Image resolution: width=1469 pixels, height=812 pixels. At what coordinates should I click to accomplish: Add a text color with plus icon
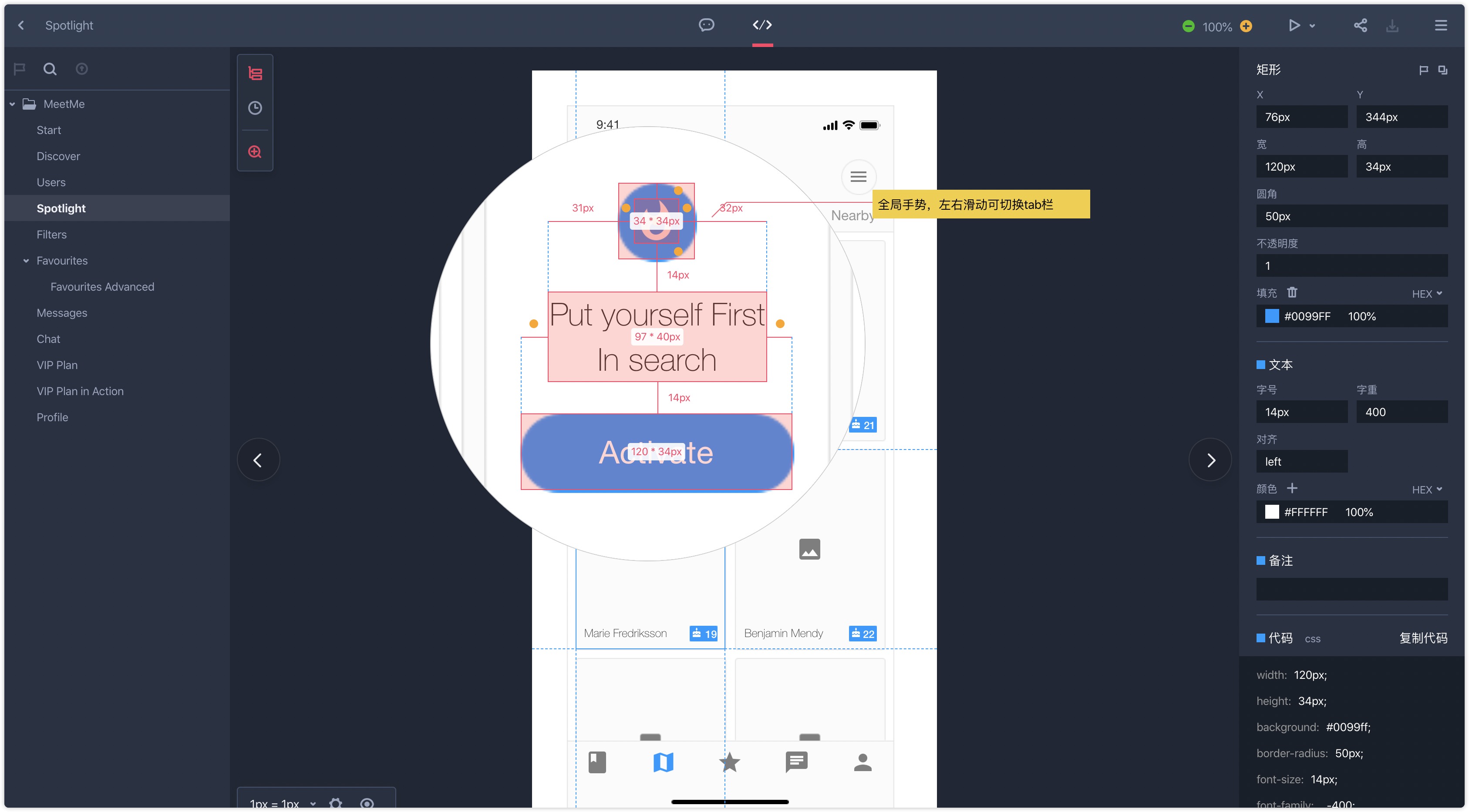pyautogui.click(x=1292, y=488)
